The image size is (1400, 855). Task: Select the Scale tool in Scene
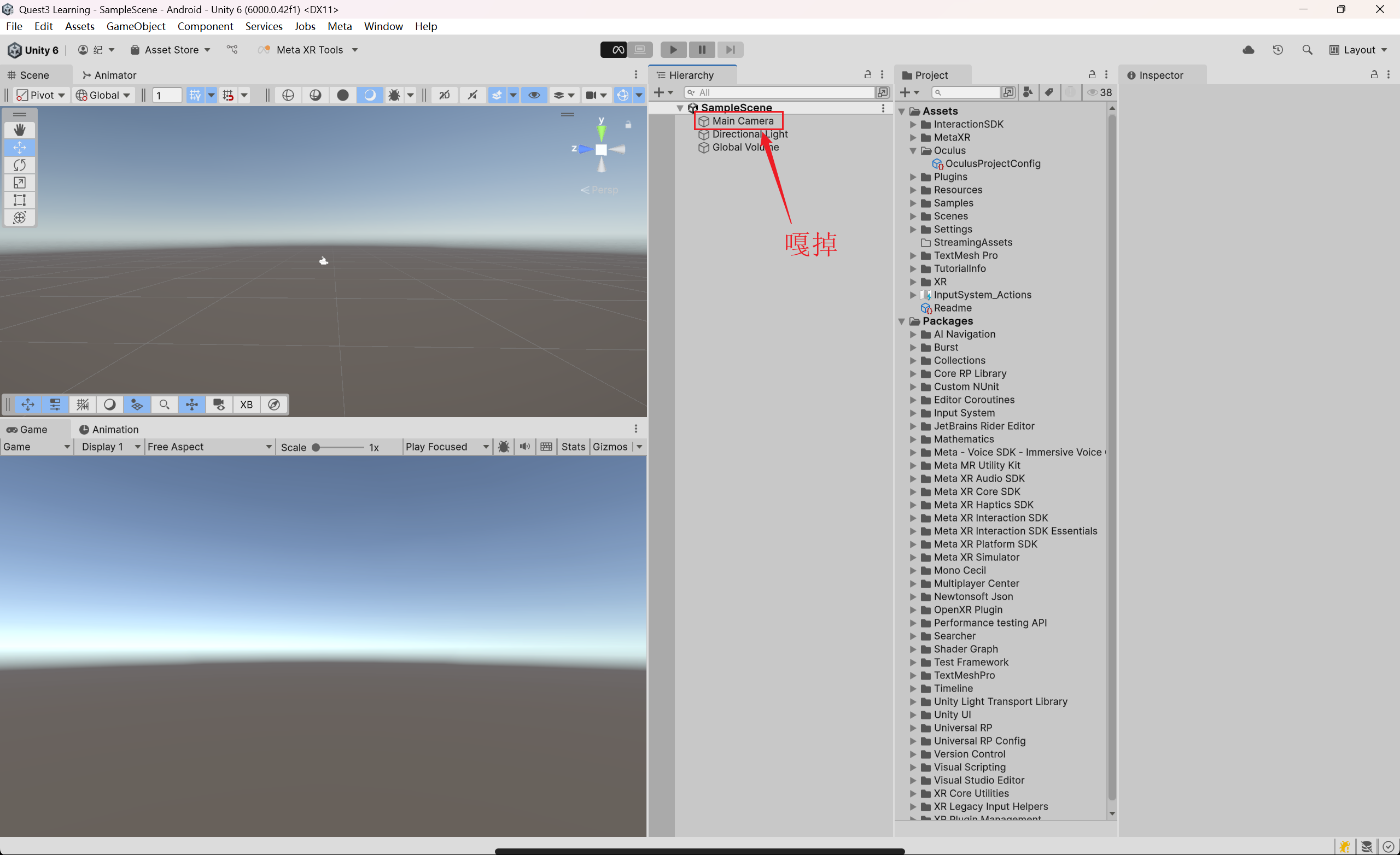[19, 183]
